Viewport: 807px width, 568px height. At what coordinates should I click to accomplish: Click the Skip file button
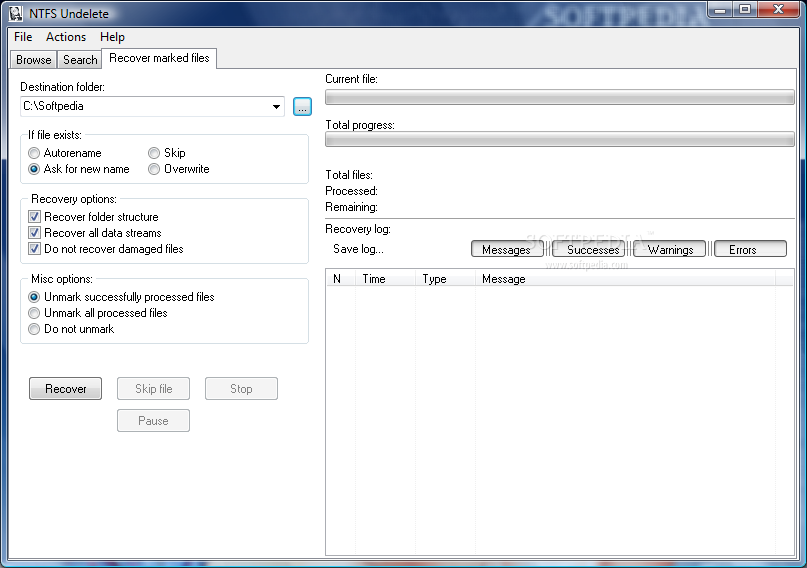click(153, 389)
